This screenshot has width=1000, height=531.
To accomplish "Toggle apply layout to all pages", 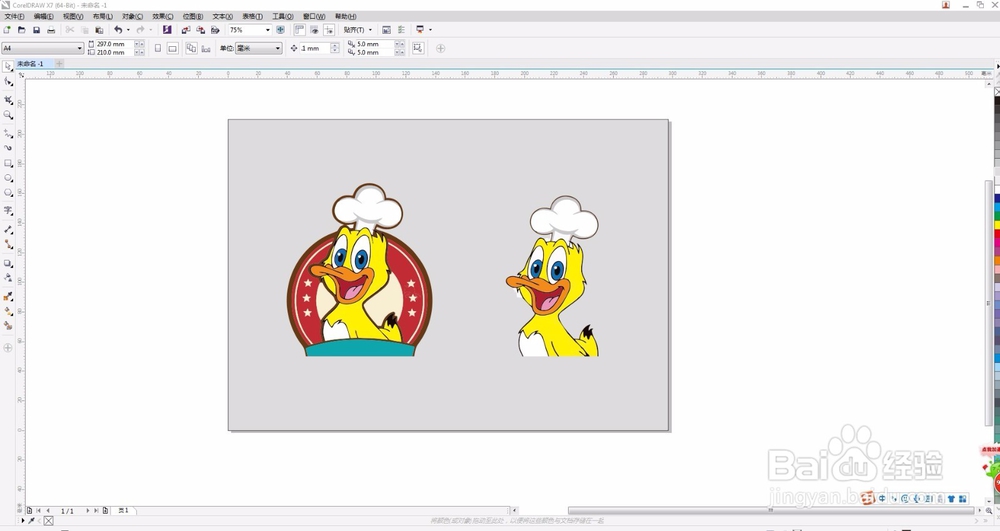I will (x=191, y=48).
